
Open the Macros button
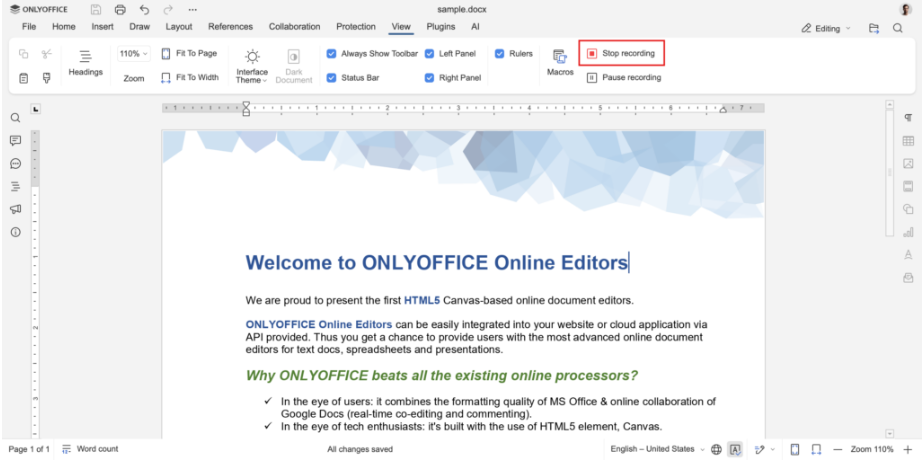click(560, 63)
